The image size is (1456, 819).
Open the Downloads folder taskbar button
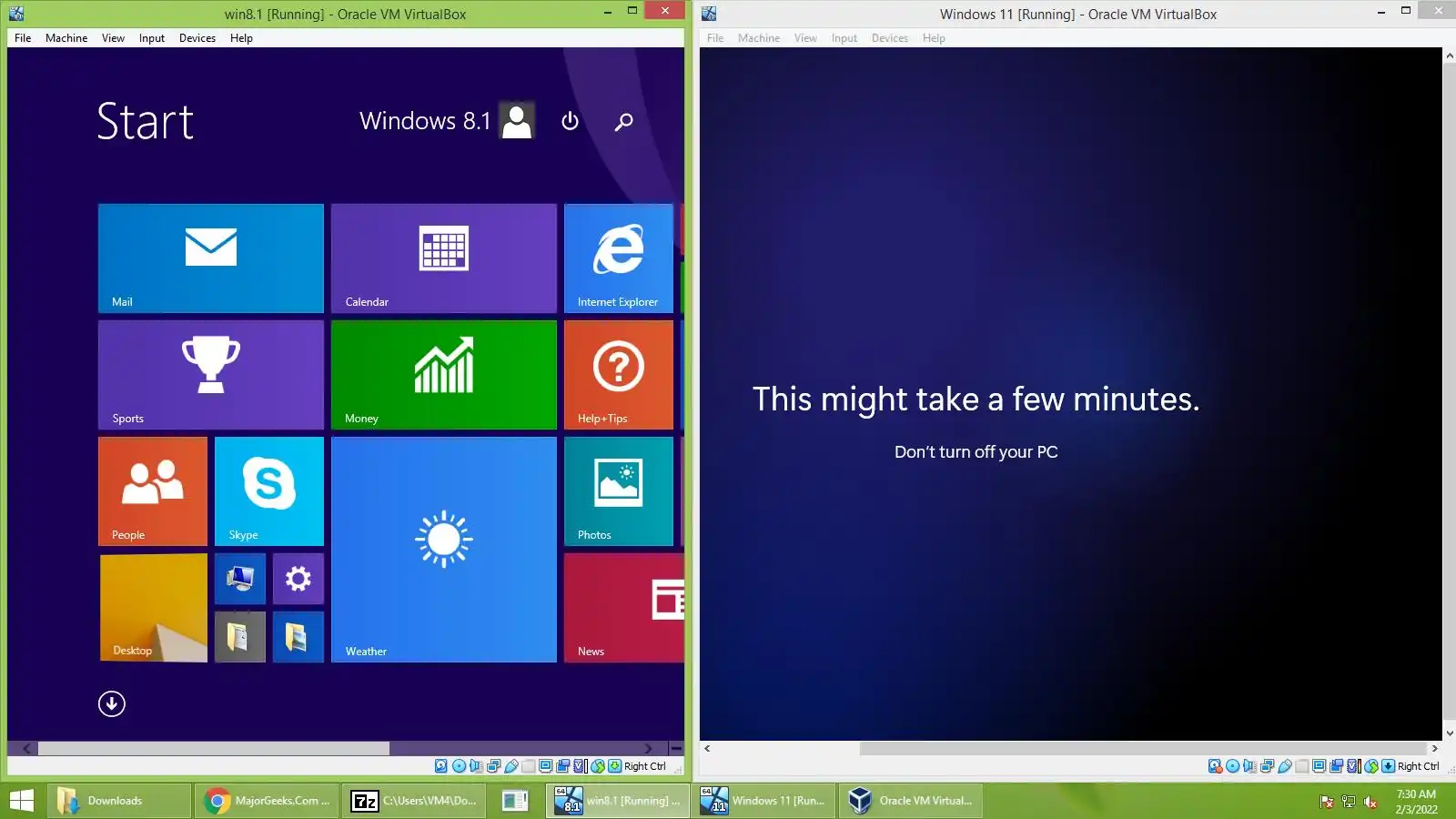coord(119,801)
